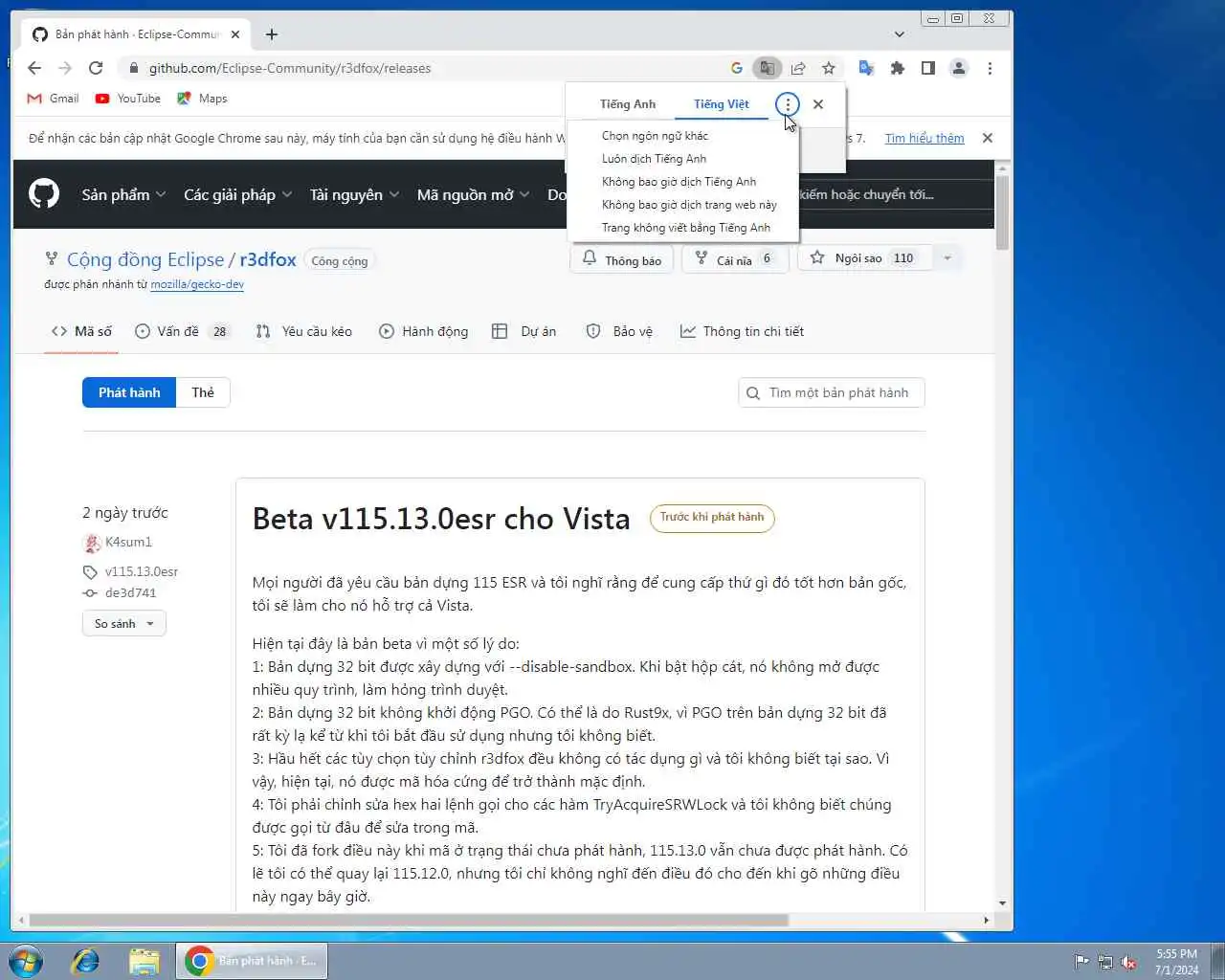Expand the Mã nguồn mở dropdown
The image size is (1225, 980).
473,194
